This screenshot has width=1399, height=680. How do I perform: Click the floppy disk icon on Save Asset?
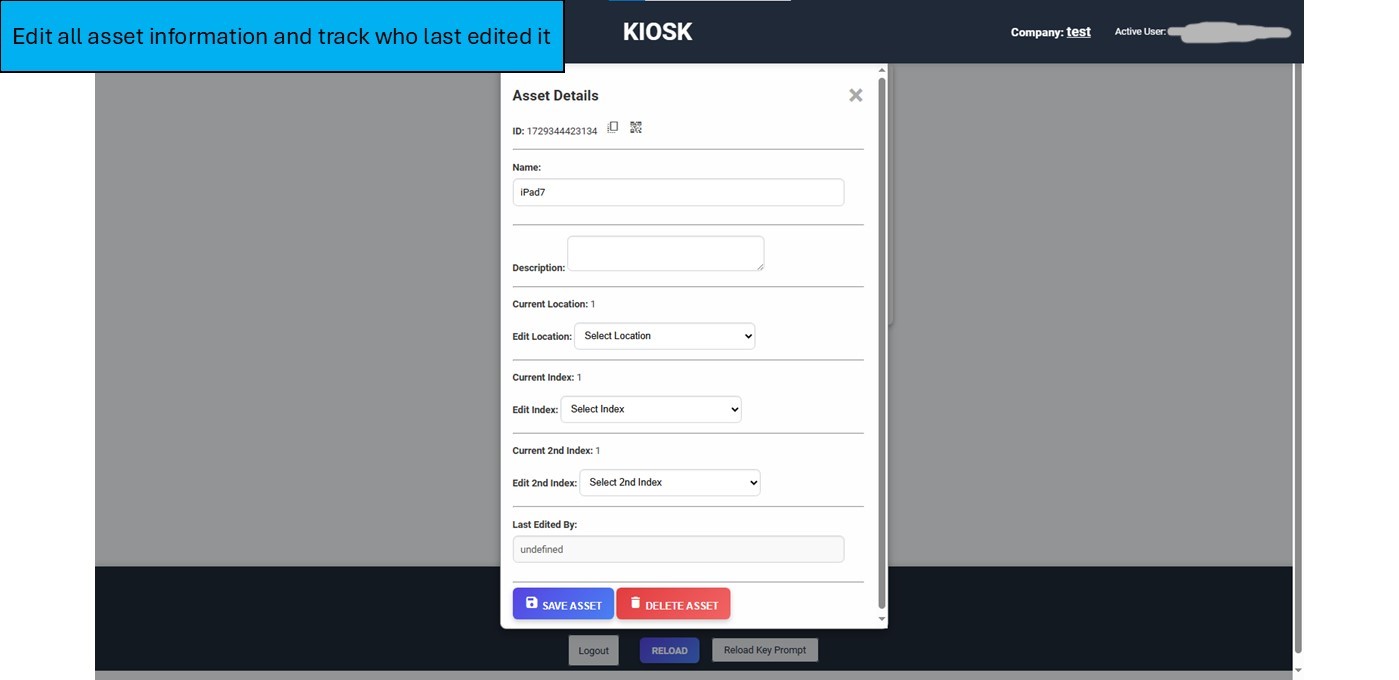[x=532, y=603]
